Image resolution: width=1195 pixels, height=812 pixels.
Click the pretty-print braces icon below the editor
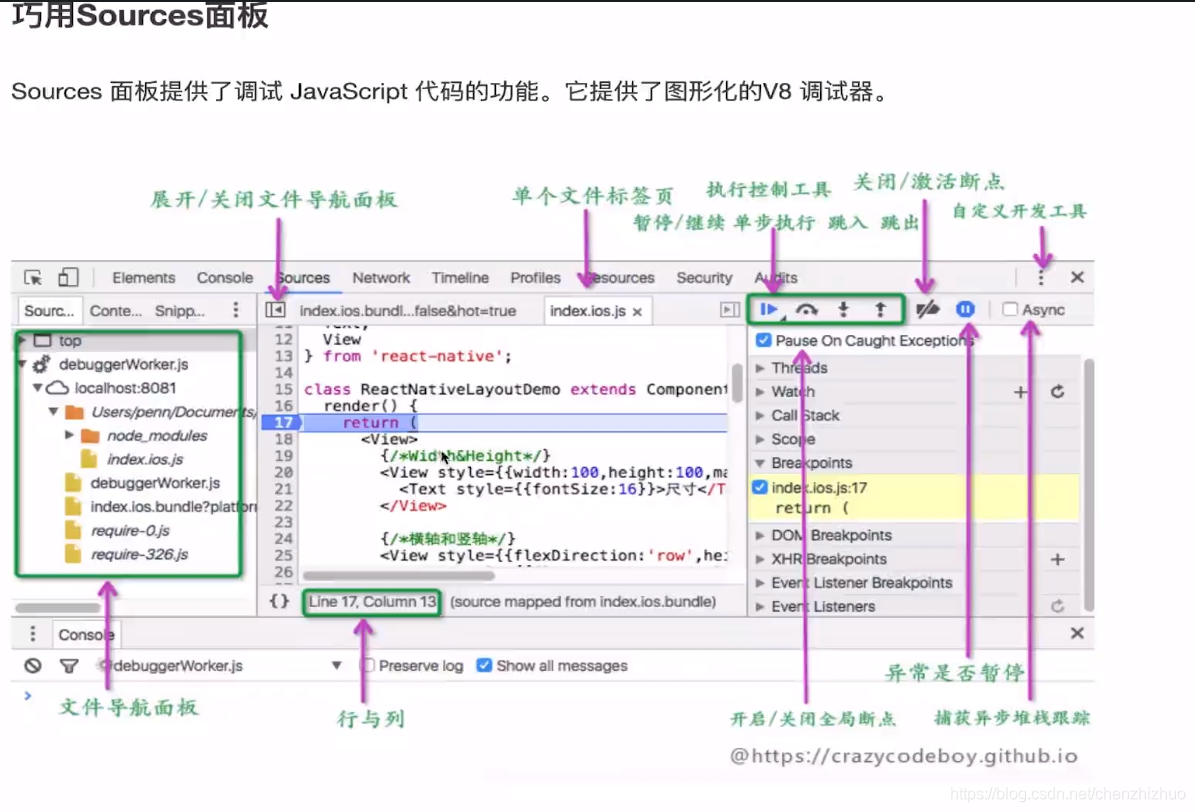click(x=279, y=601)
